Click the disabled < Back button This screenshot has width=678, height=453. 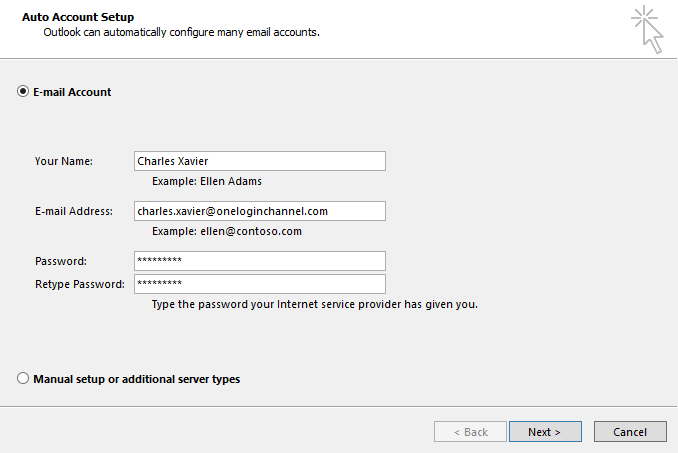click(470, 431)
